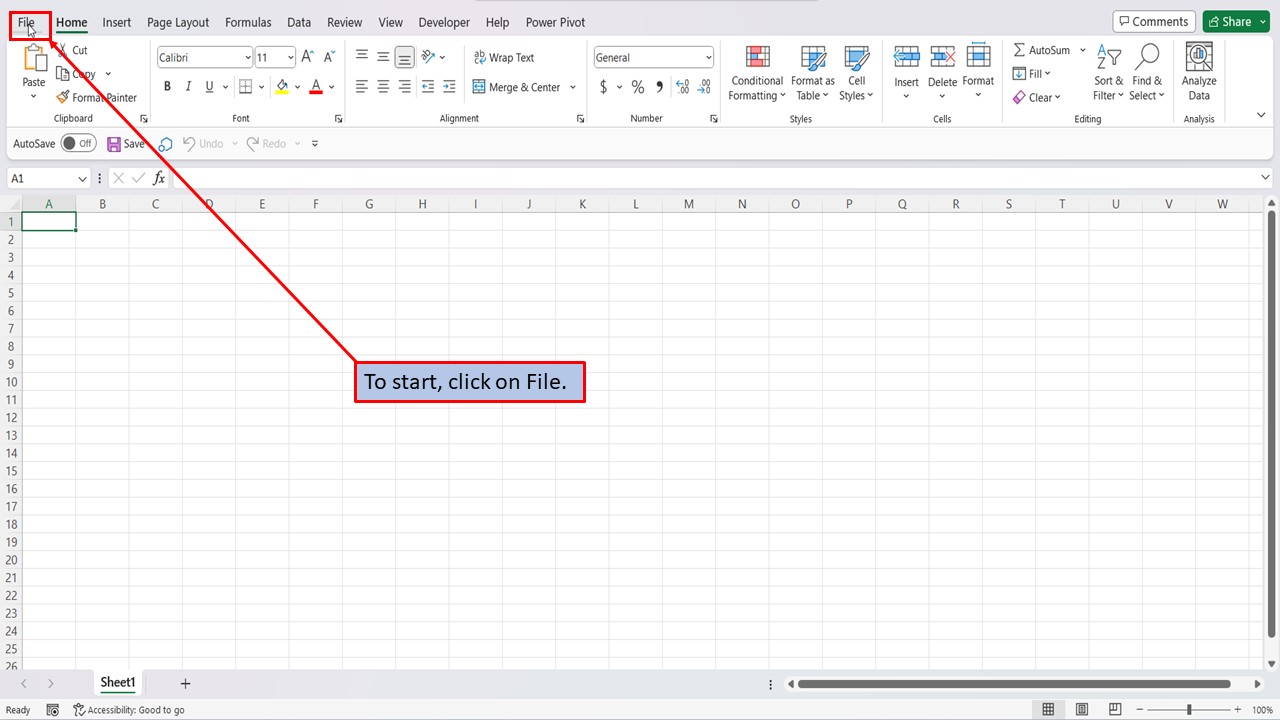The image size is (1280, 720).
Task: Switch to the Formulas tab
Action: (x=247, y=22)
